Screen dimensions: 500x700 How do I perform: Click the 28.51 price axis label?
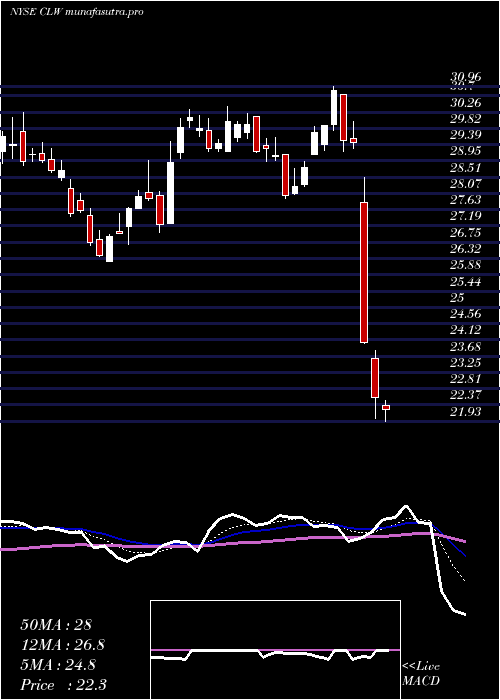click(x=466, y=168)
